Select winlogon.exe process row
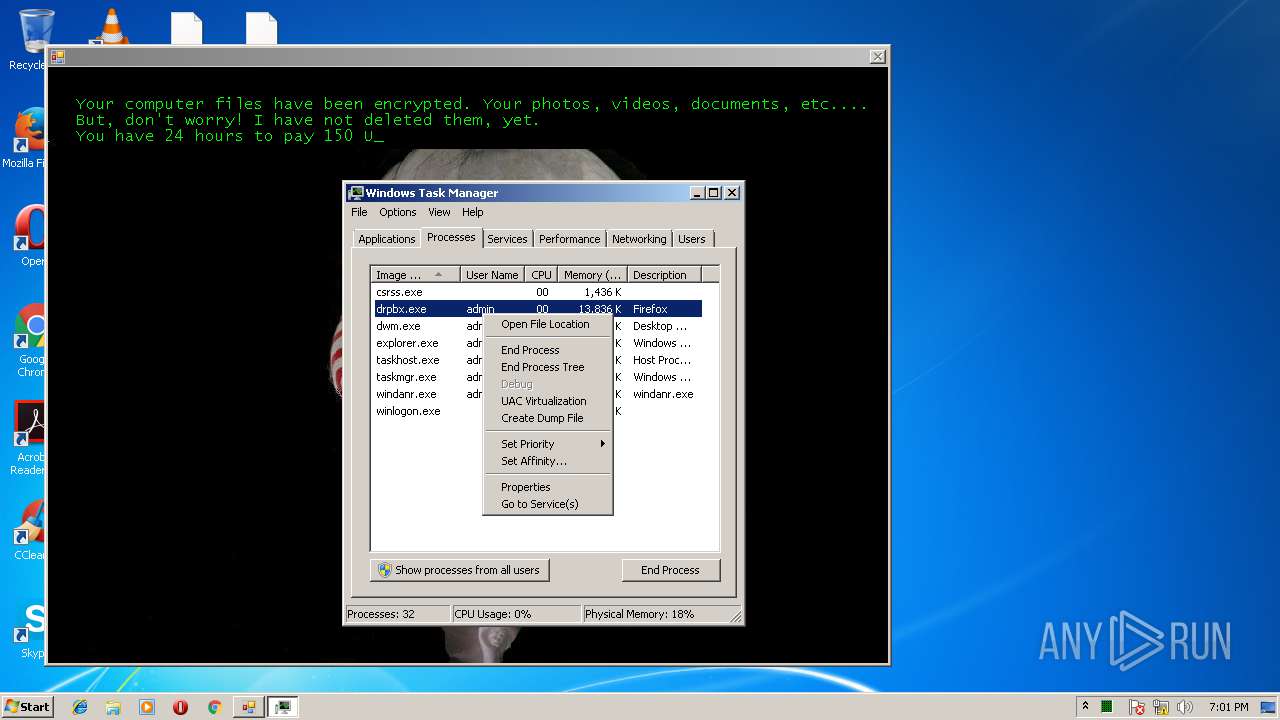This screenshot has height=720, width=1280. pyautogui.click(x=538, y=411)
